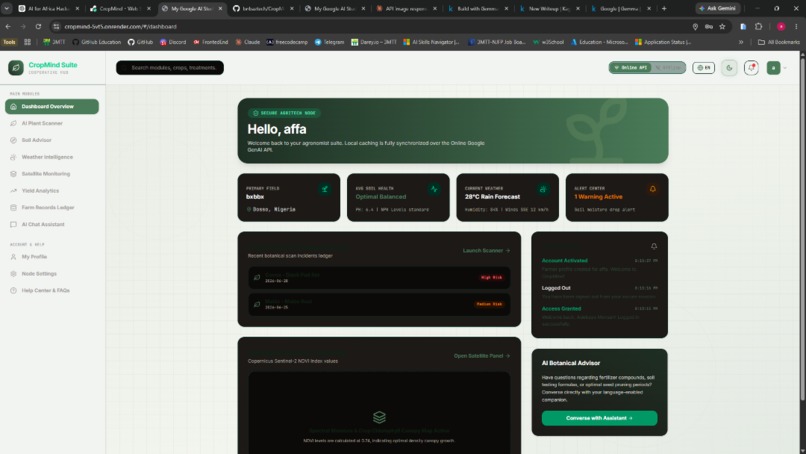Switch to Offline mode toggle

pyautogui.click(x=668, y=67)
